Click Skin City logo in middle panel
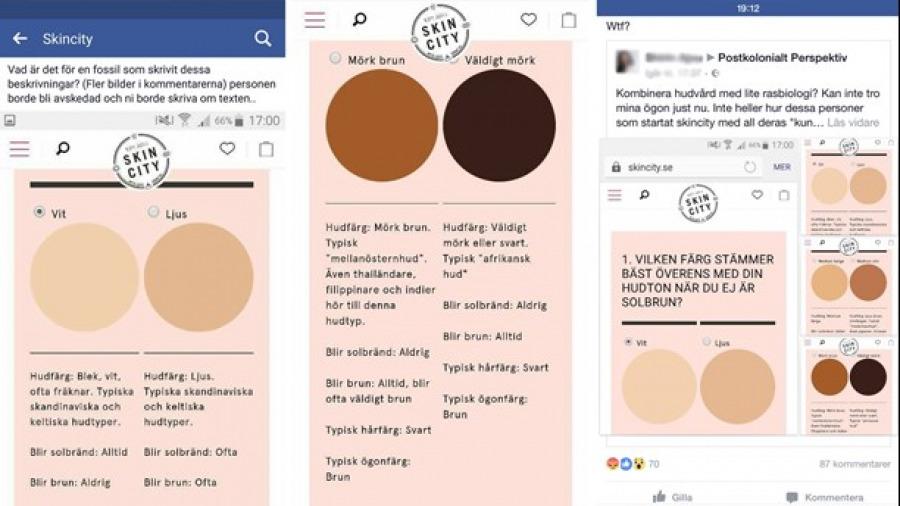Image resolution: width=900 pixels, height=506 pixels. (x=441, y=32)
